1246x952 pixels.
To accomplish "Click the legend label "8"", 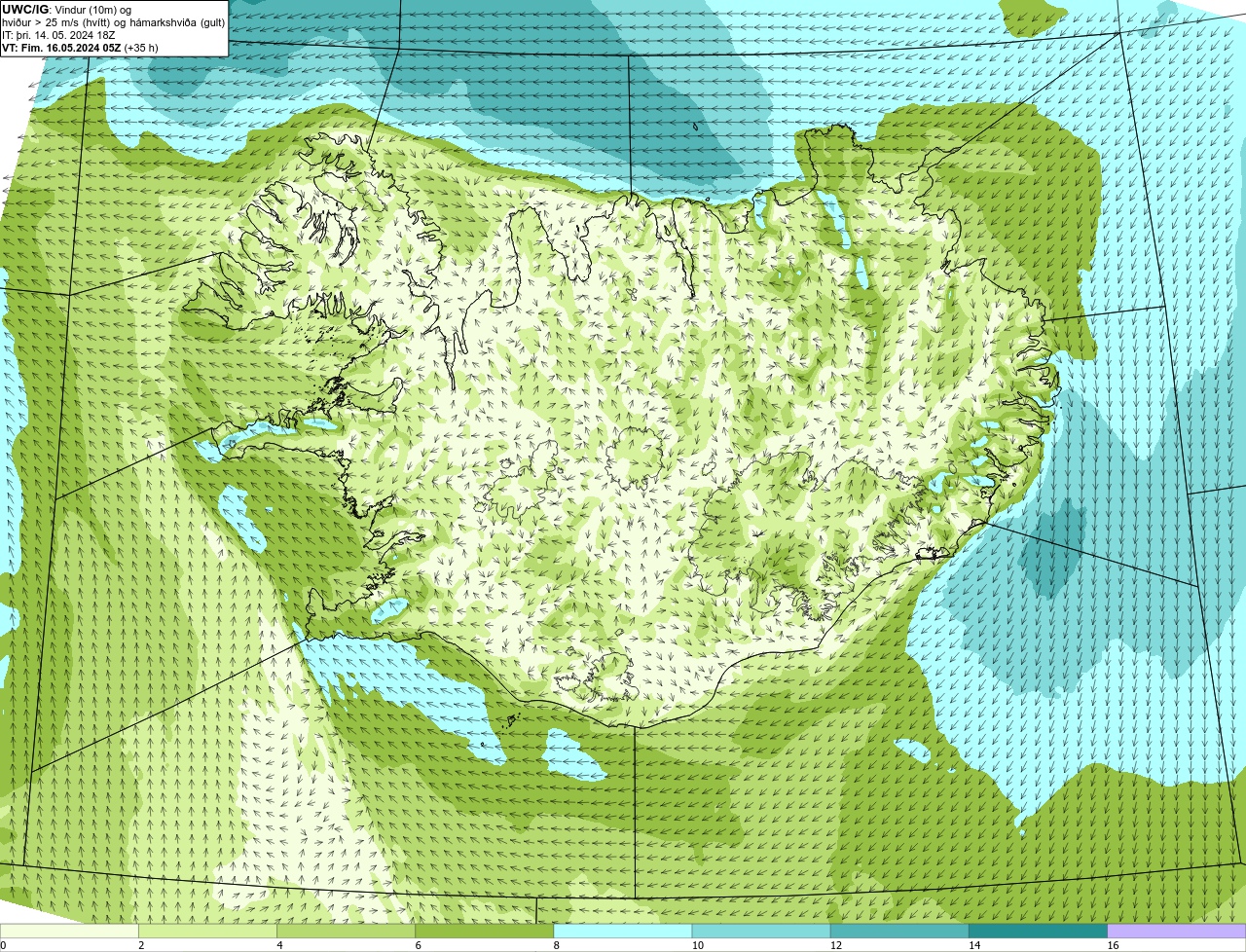I will pyautogui.click(x=556, y=945).
